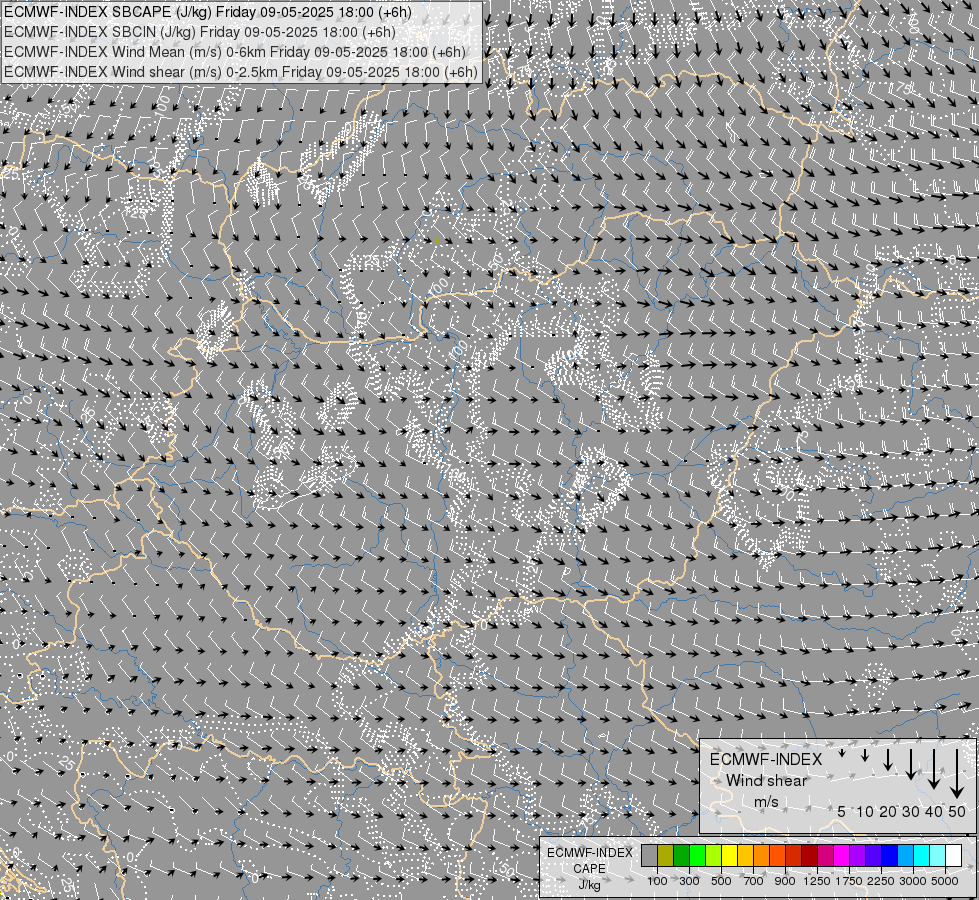
Task: Click the small yellow marker dot on the map
Action: [437, 240]
